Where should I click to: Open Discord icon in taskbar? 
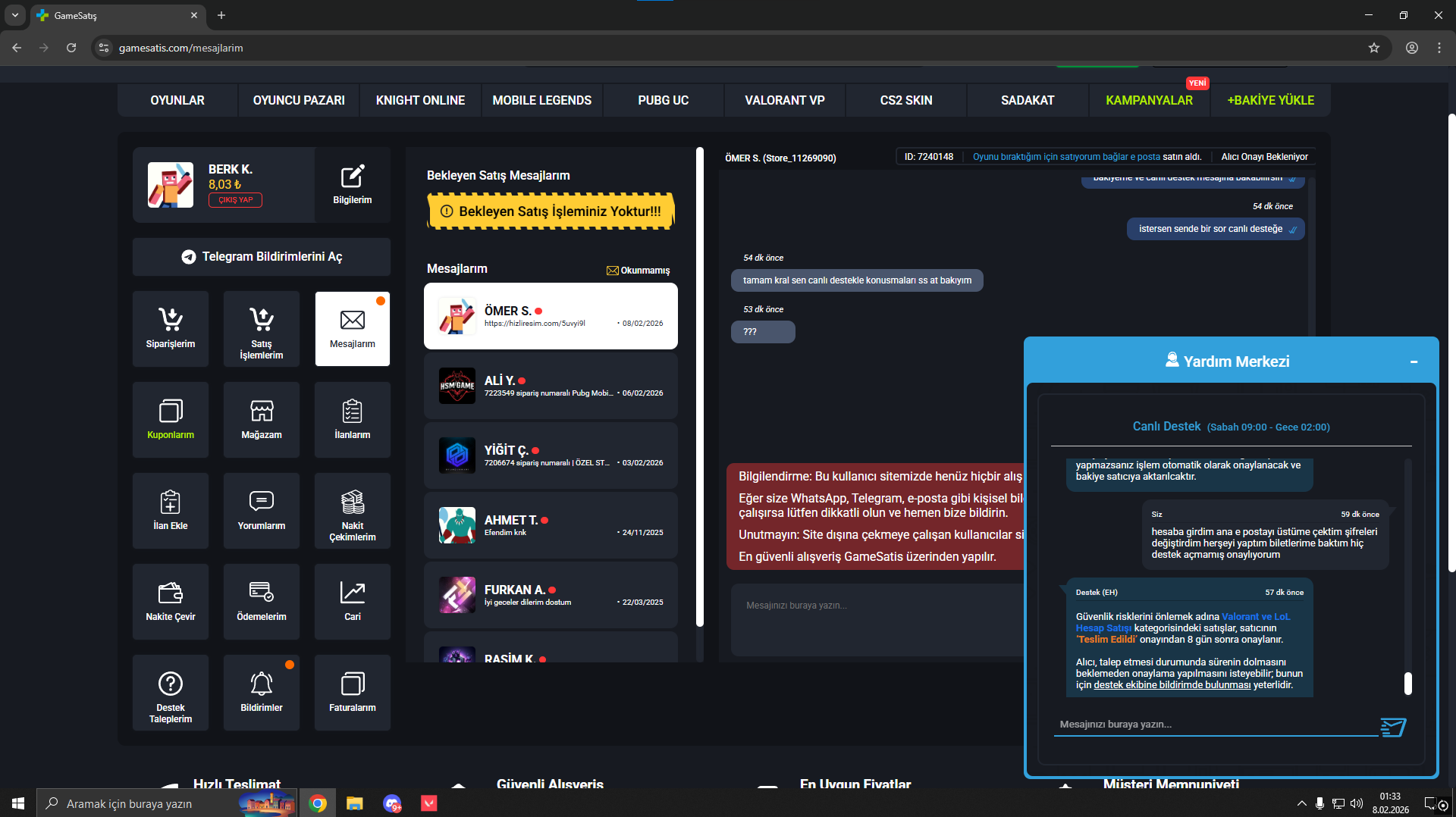392,803
